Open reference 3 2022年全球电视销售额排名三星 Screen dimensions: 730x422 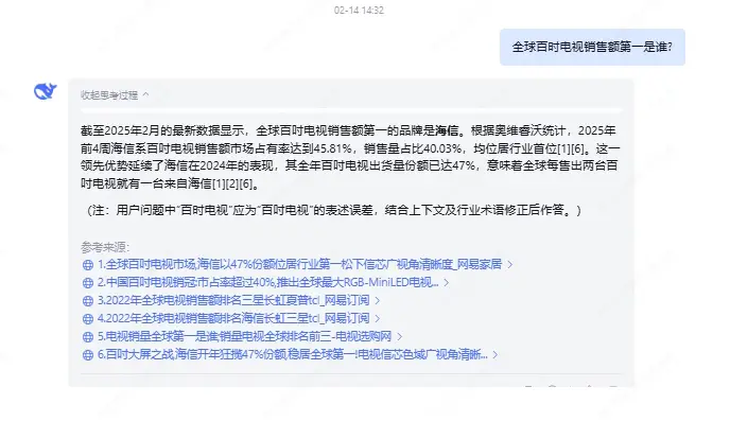(x=233, y=300)
